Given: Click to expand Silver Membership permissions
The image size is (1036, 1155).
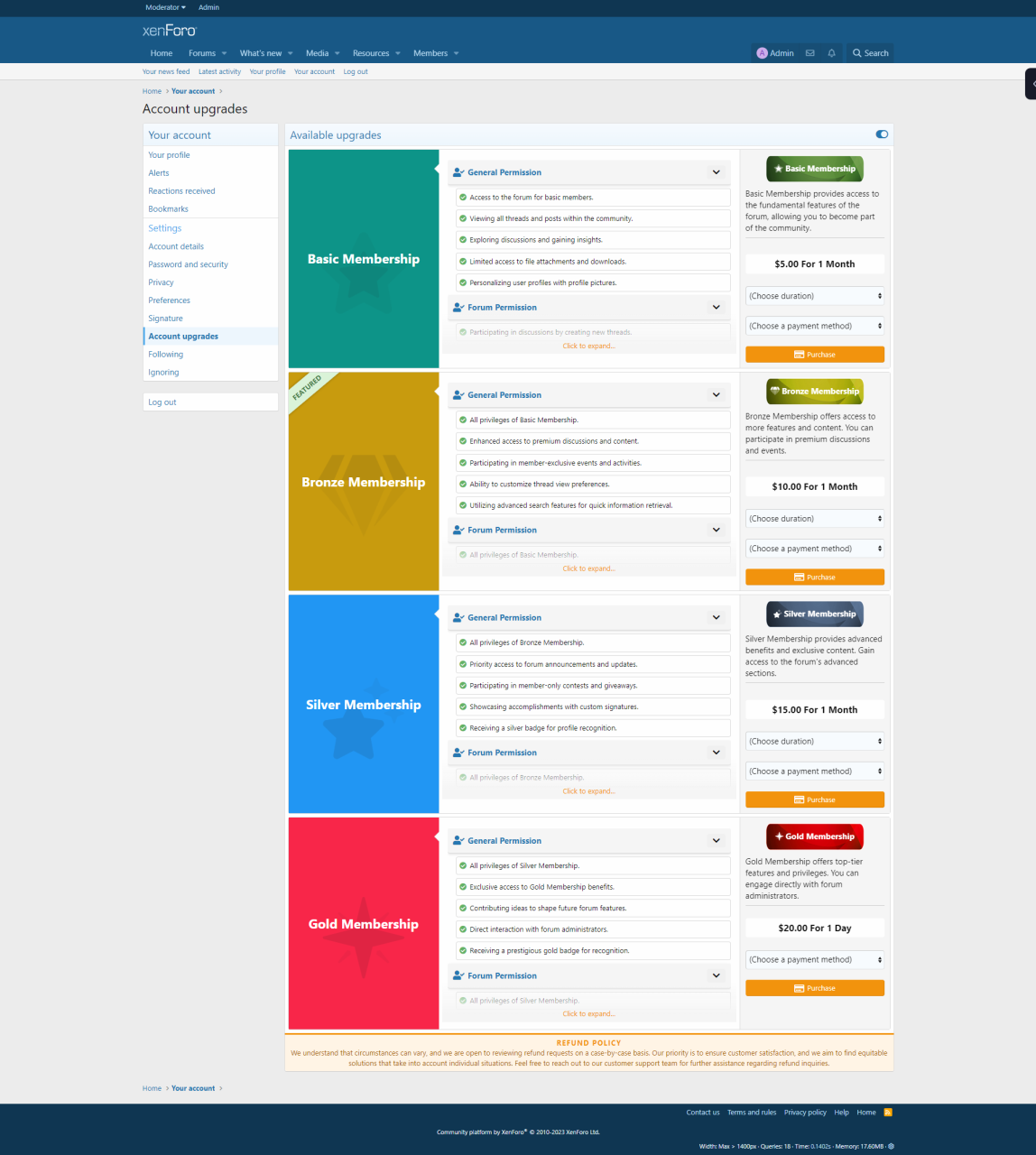Looking at the screenshot, I should [588, 791].
